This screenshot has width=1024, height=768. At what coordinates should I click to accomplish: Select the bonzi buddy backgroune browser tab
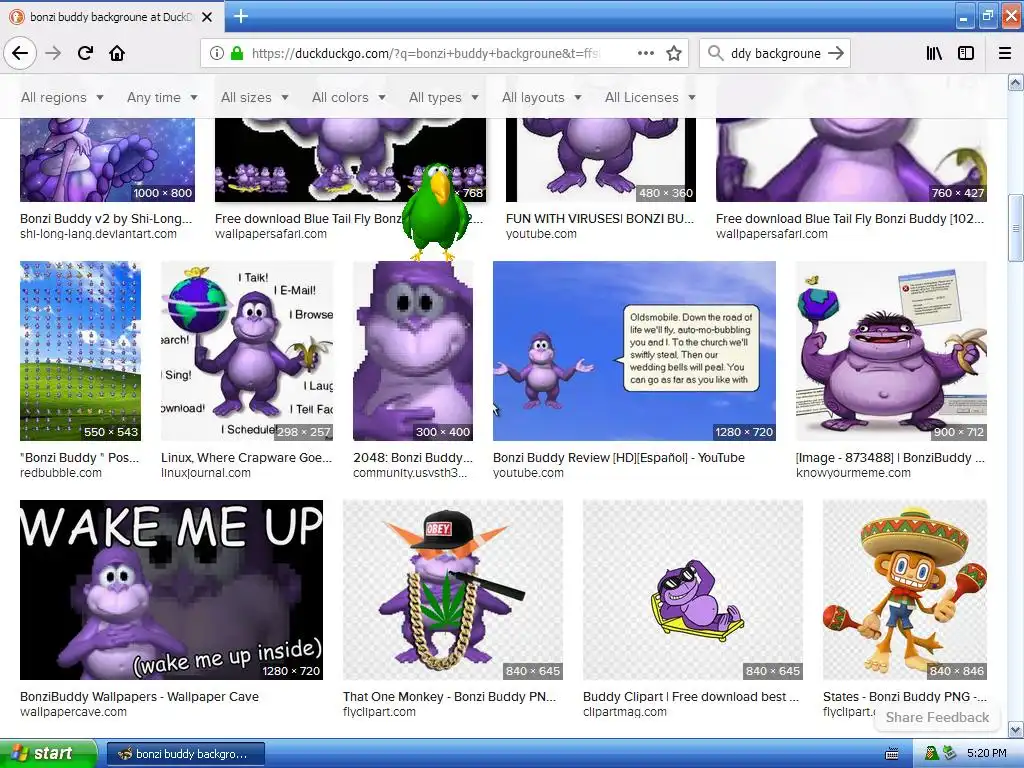[112, 17]
